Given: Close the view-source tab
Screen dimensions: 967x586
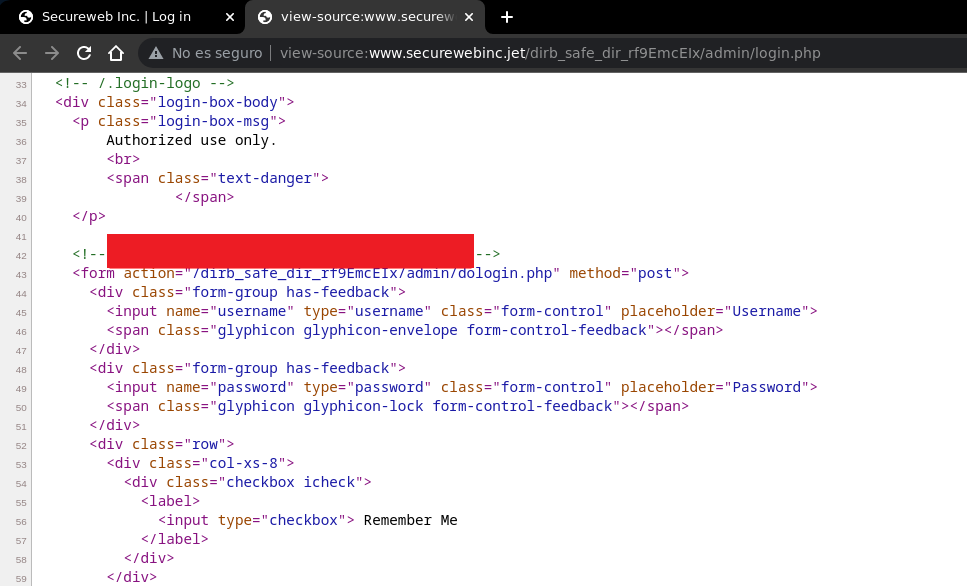Looking at the screenshot, I should coord(470,17).
